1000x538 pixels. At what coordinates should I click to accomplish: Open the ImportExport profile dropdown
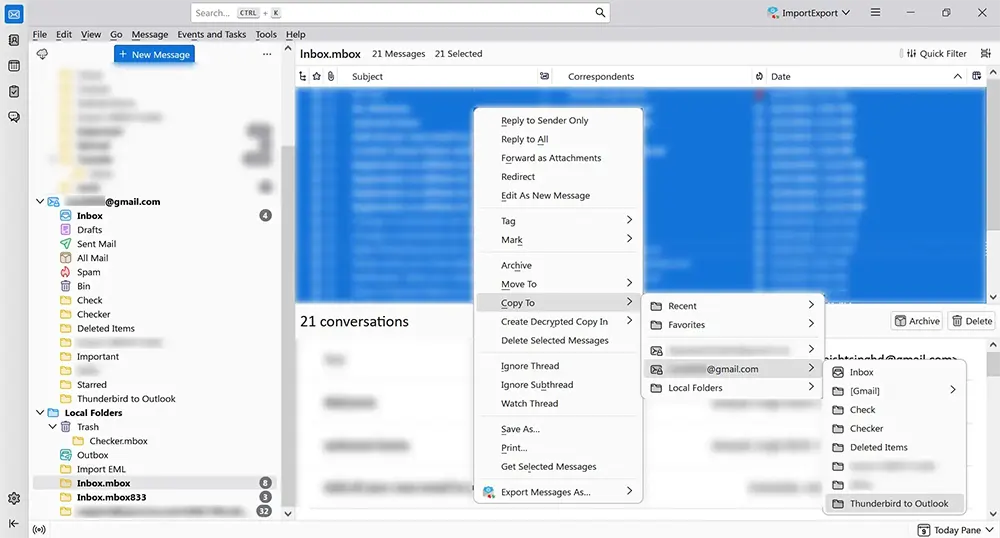(x=809, y=13)
